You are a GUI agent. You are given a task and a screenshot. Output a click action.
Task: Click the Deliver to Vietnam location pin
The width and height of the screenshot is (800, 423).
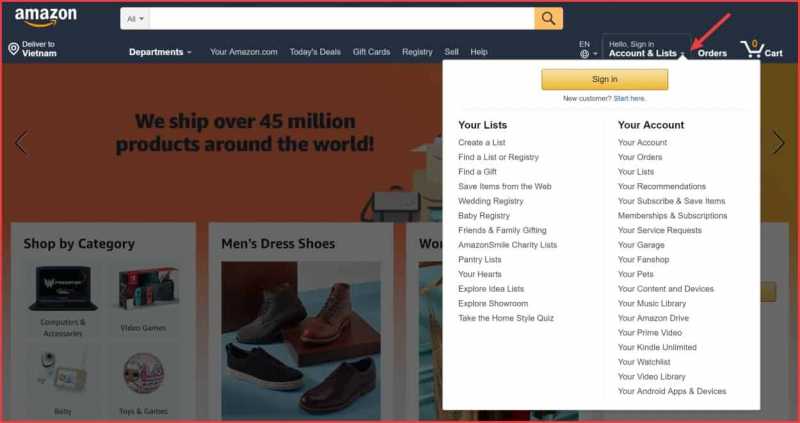pyautogui.click(x=14, y=49)
